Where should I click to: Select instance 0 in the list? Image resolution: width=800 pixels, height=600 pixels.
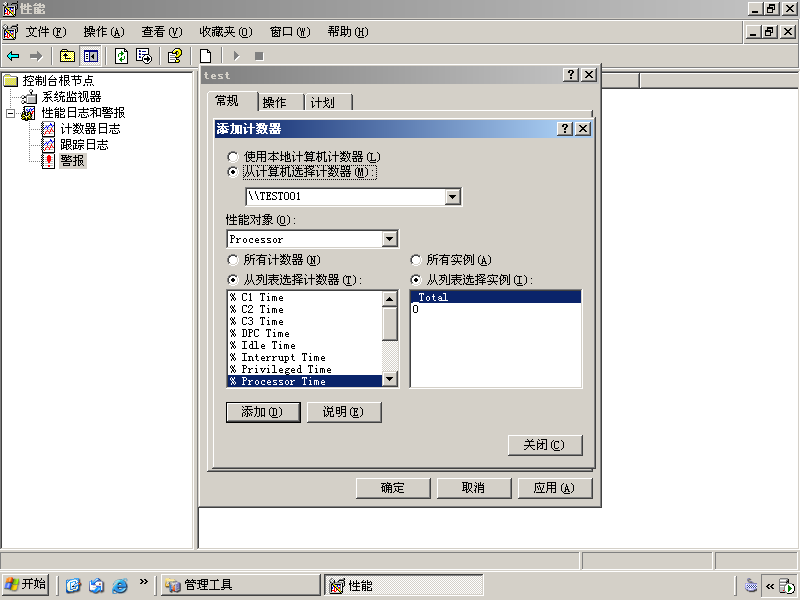[496, 309]
